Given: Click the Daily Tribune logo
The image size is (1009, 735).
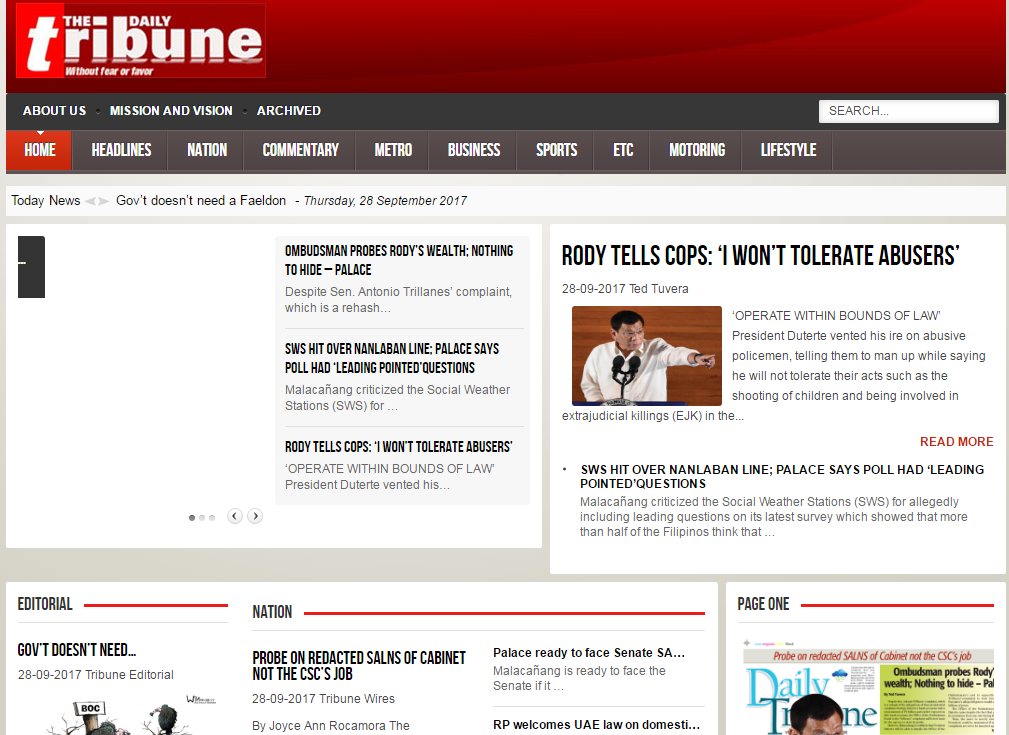Looking at the screenshot, I should click(x=141, y=41).
